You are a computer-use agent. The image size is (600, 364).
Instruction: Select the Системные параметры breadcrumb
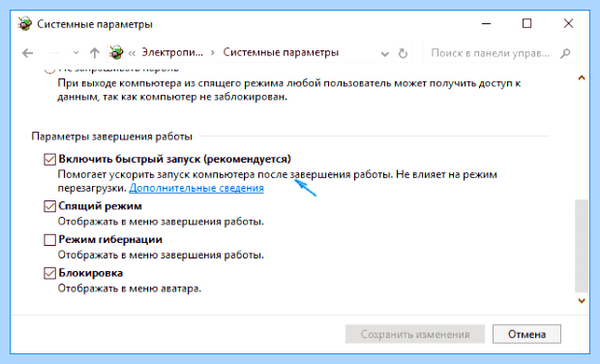(x=281, y=52)
